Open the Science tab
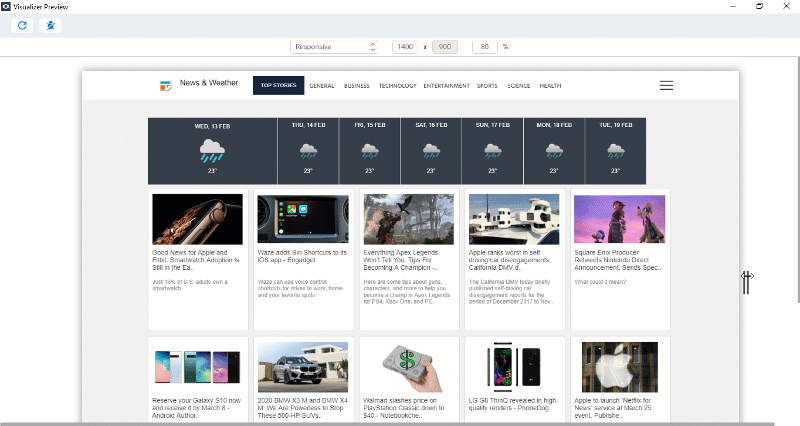The image size is (800, 426). pos(519,86)
